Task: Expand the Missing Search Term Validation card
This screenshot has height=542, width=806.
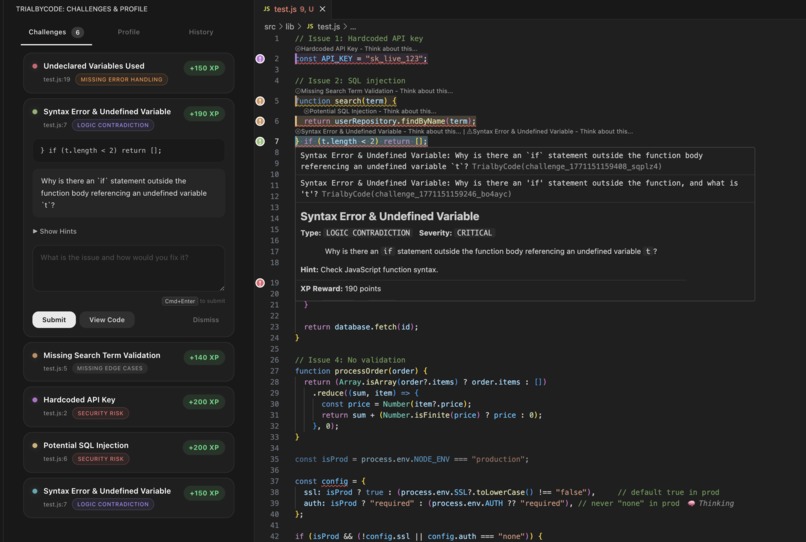Action: [x=129, y=362]
